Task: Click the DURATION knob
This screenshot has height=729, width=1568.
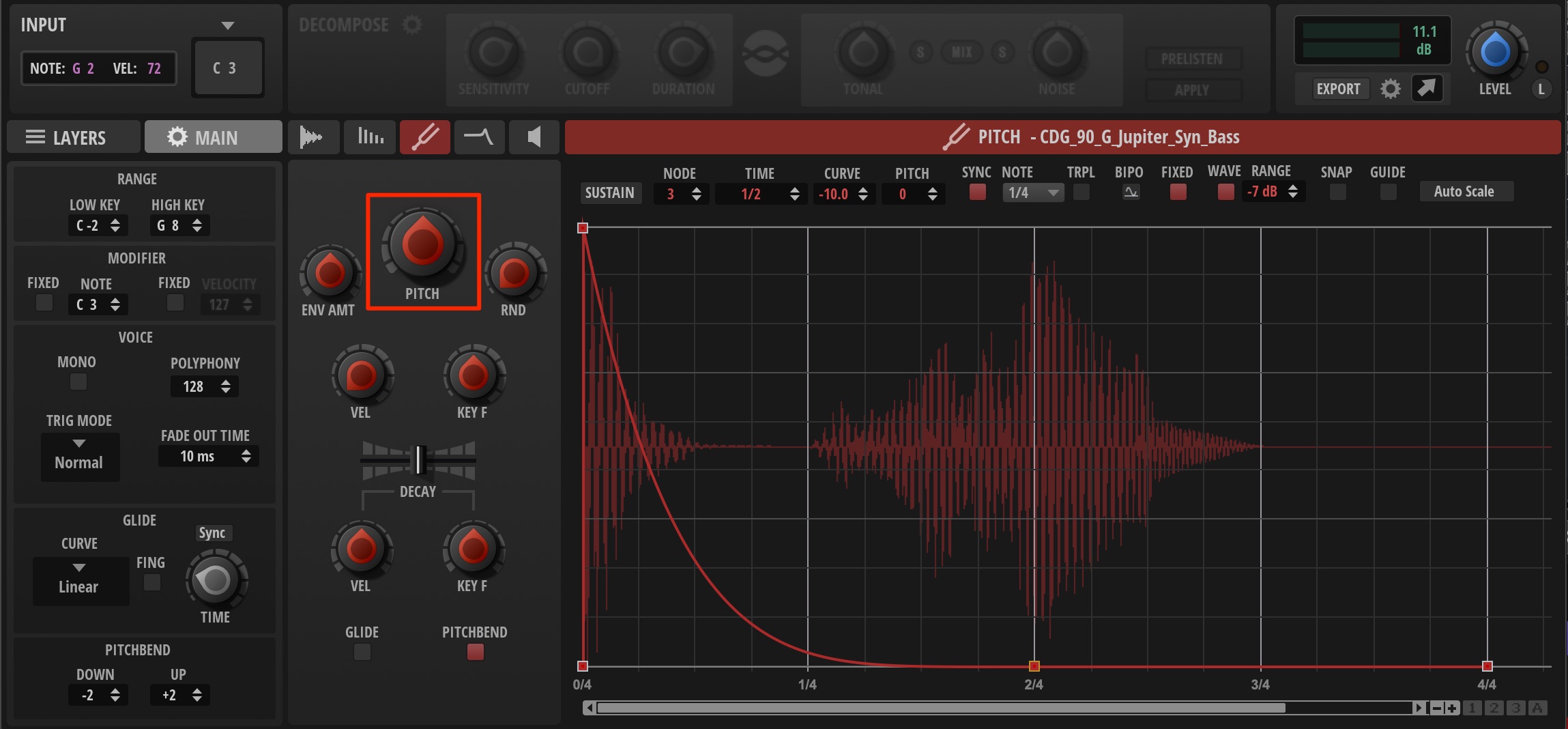Action: pos(682,52)
